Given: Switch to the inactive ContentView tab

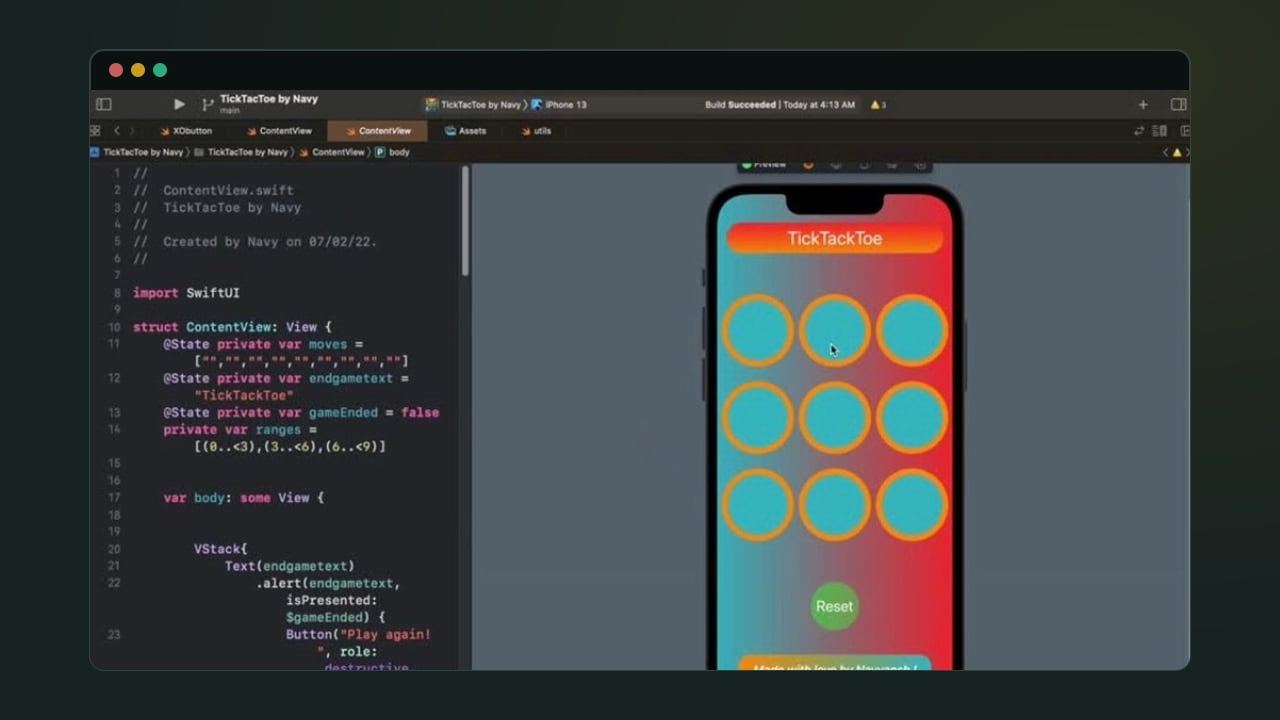Looking at the screenshot, I should (279, 131).
